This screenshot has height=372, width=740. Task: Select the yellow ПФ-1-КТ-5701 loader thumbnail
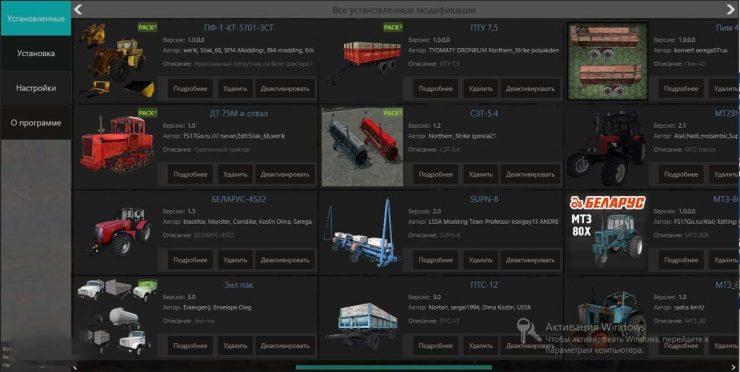coord(117,61)
